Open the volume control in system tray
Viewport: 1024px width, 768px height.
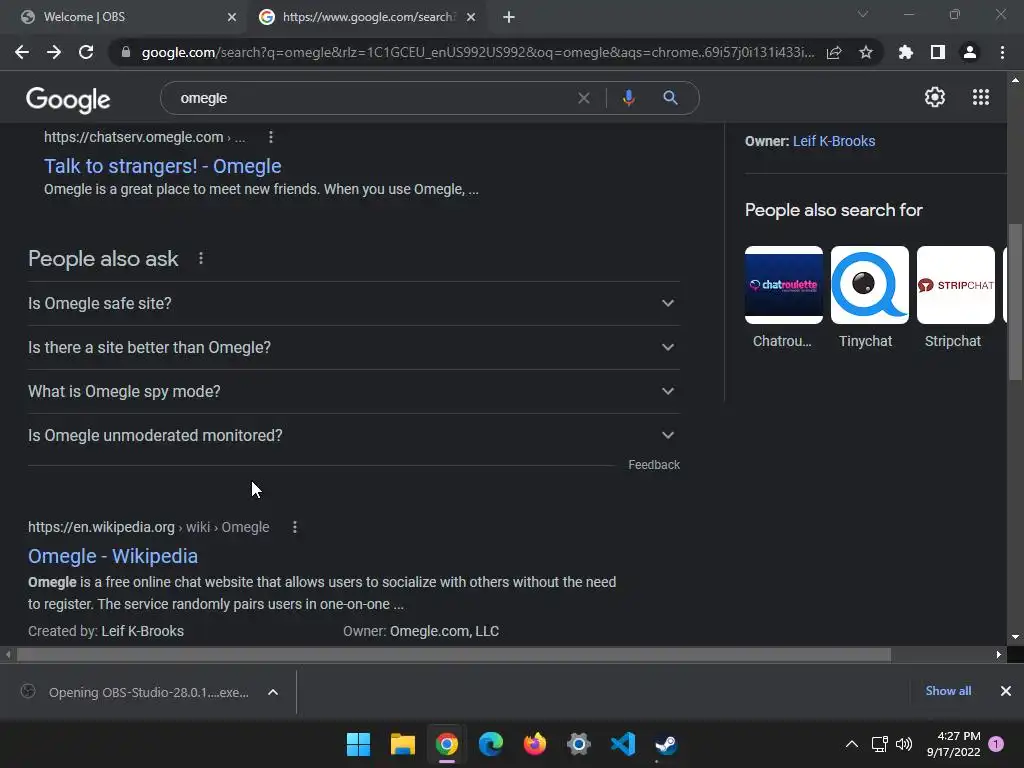pos(904,744)
